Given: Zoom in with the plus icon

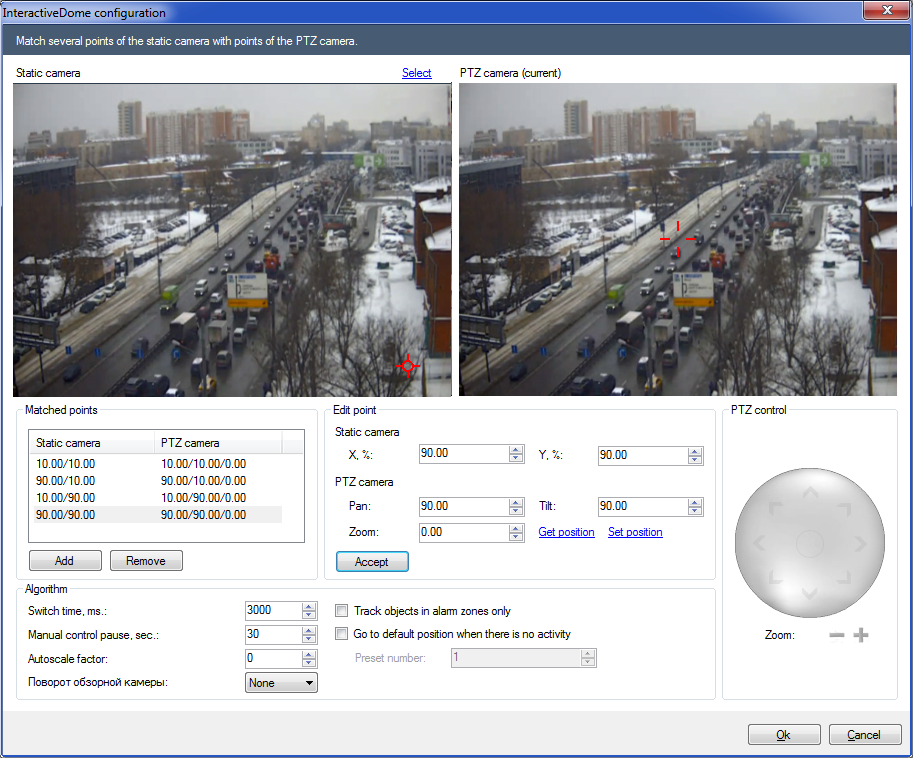Looking at the screenshot, I should [x=861, y=635].
